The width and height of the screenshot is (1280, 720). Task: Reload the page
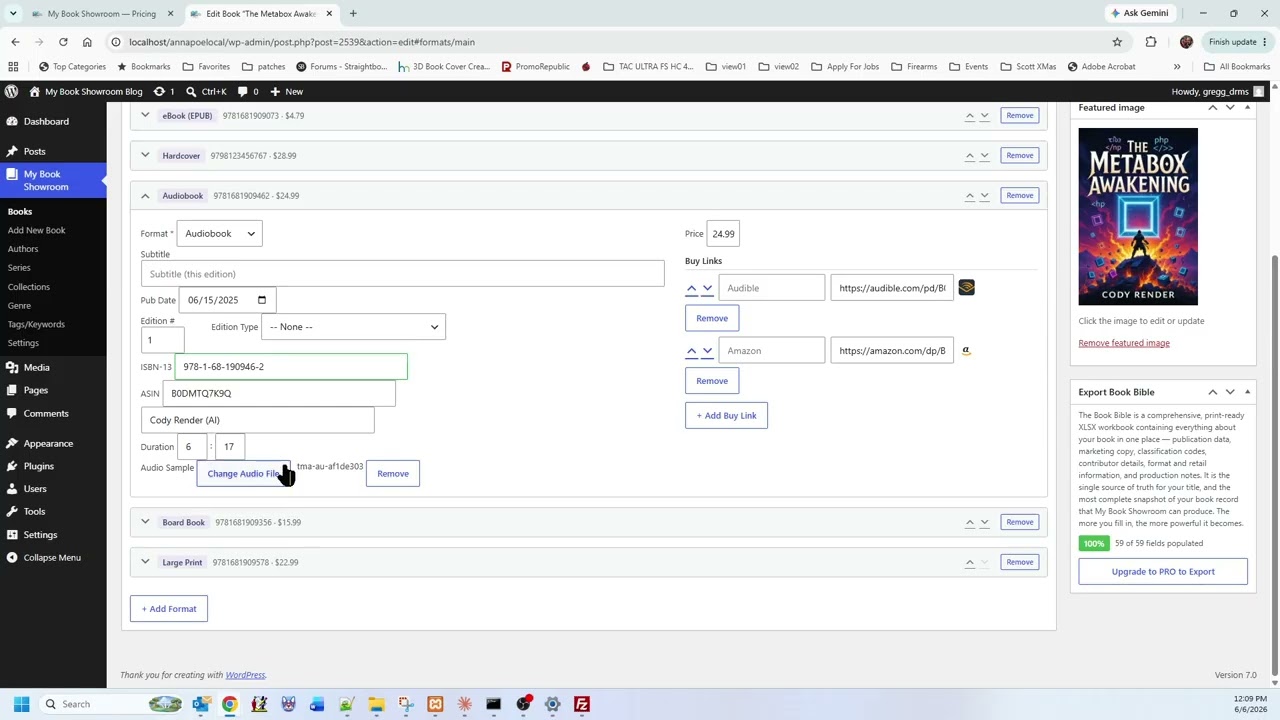point(63,42)
